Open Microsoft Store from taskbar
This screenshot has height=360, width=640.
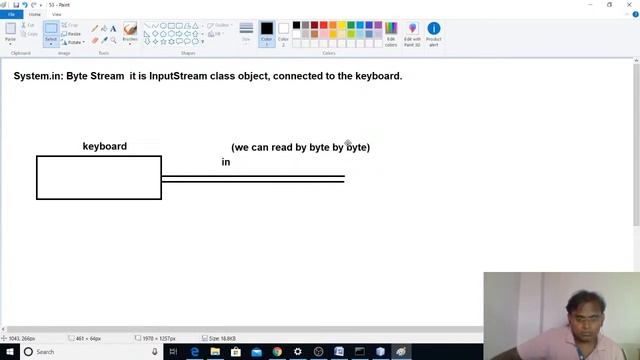(236, 351)
